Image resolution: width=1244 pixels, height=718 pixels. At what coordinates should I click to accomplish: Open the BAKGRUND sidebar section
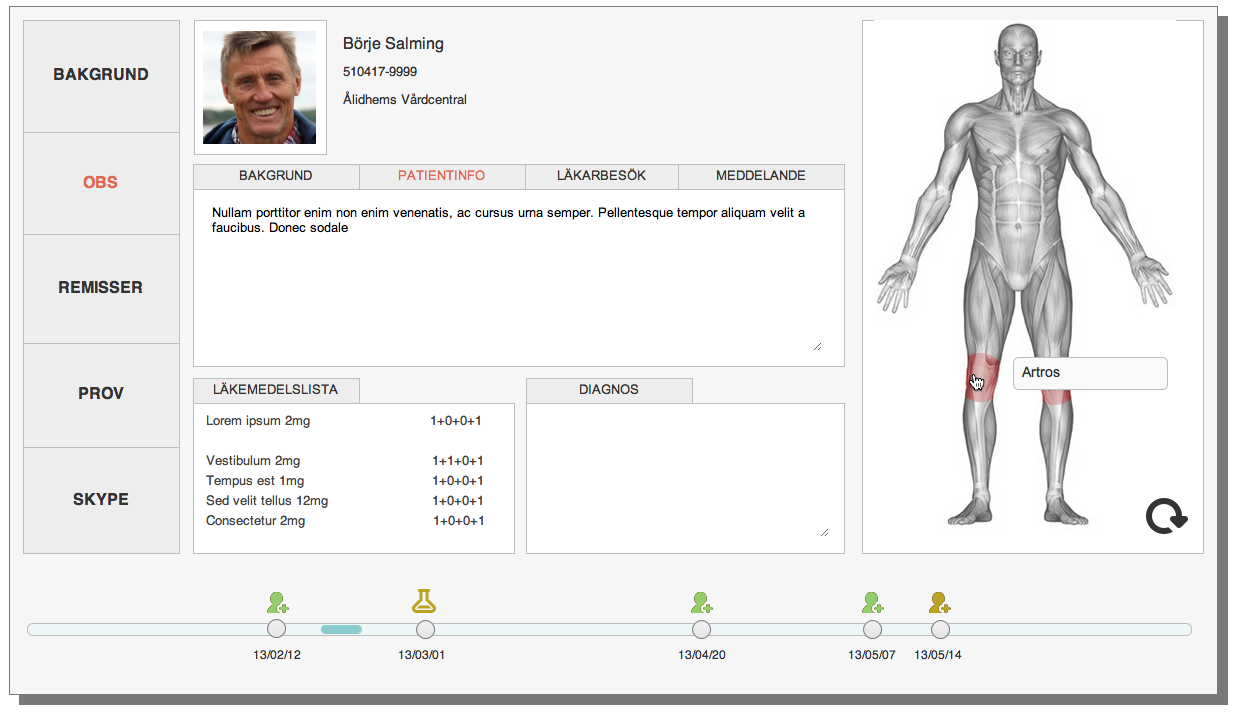(x=101, y=76)
